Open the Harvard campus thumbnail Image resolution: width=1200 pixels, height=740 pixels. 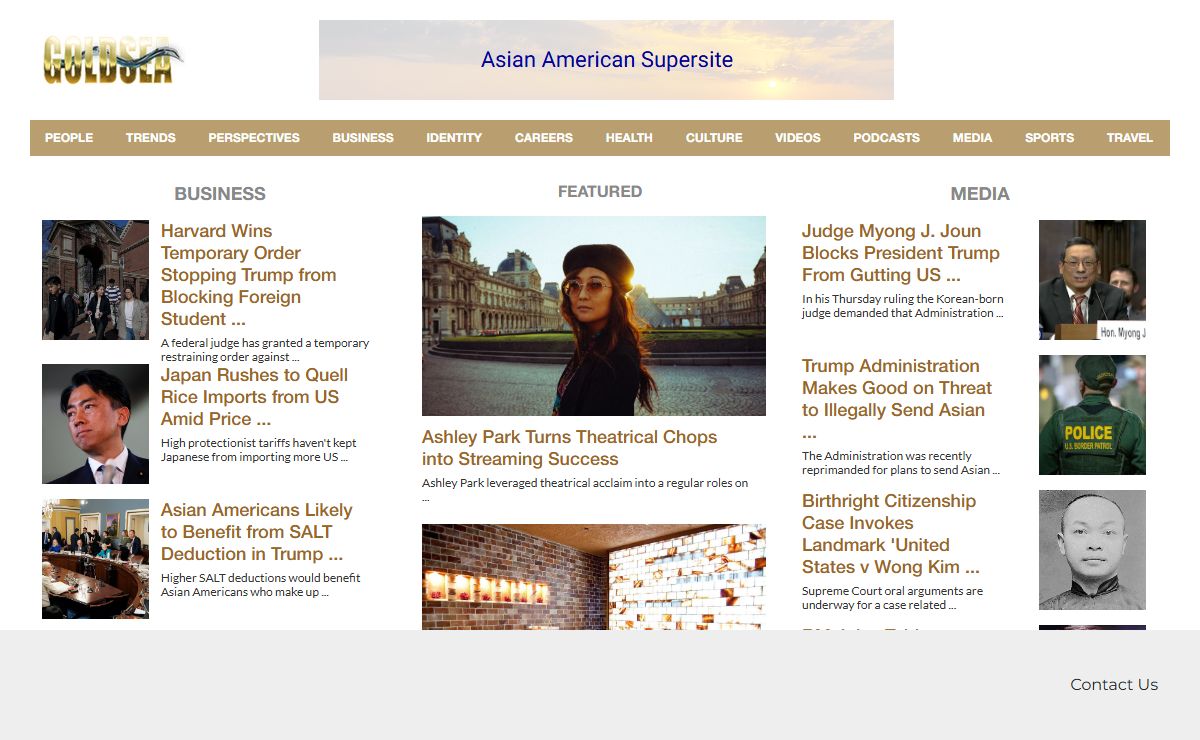(x=95, y=280)
